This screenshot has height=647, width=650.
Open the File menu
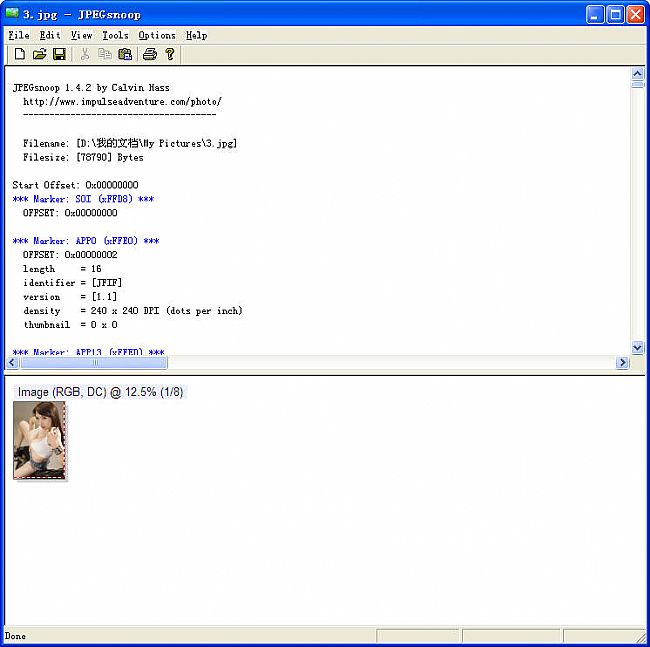coord(19,35)
